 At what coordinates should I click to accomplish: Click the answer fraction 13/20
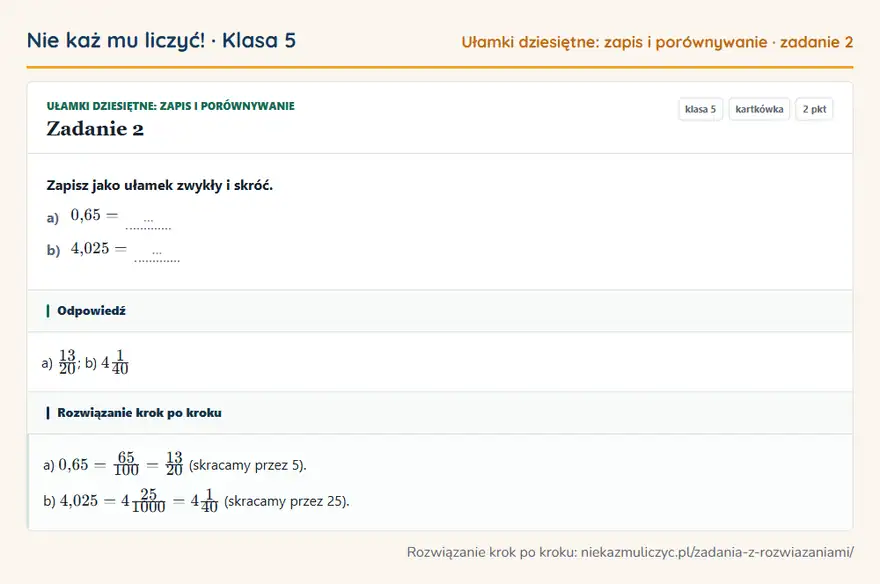[67, 362]
